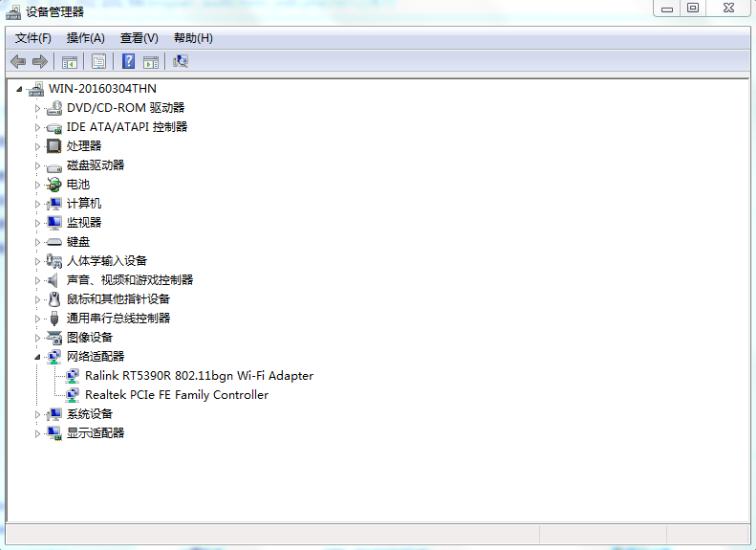The height and width of the screenshot is (550, 756).
Task: Open the 操作(A) menu
Action: [85, 38]
